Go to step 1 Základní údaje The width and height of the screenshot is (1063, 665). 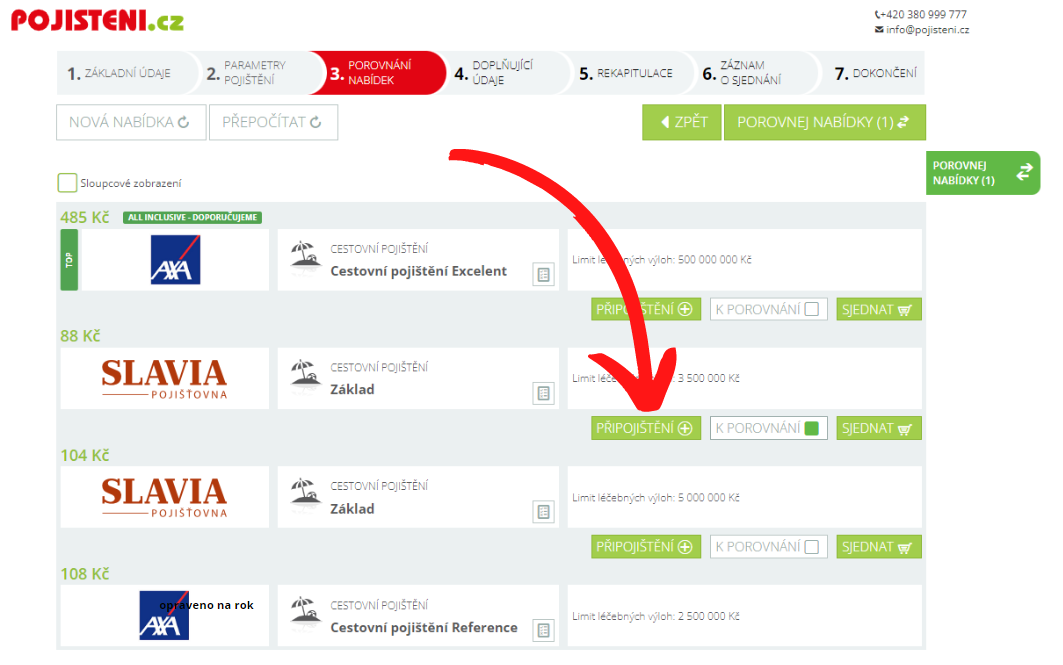click(120, 73)
